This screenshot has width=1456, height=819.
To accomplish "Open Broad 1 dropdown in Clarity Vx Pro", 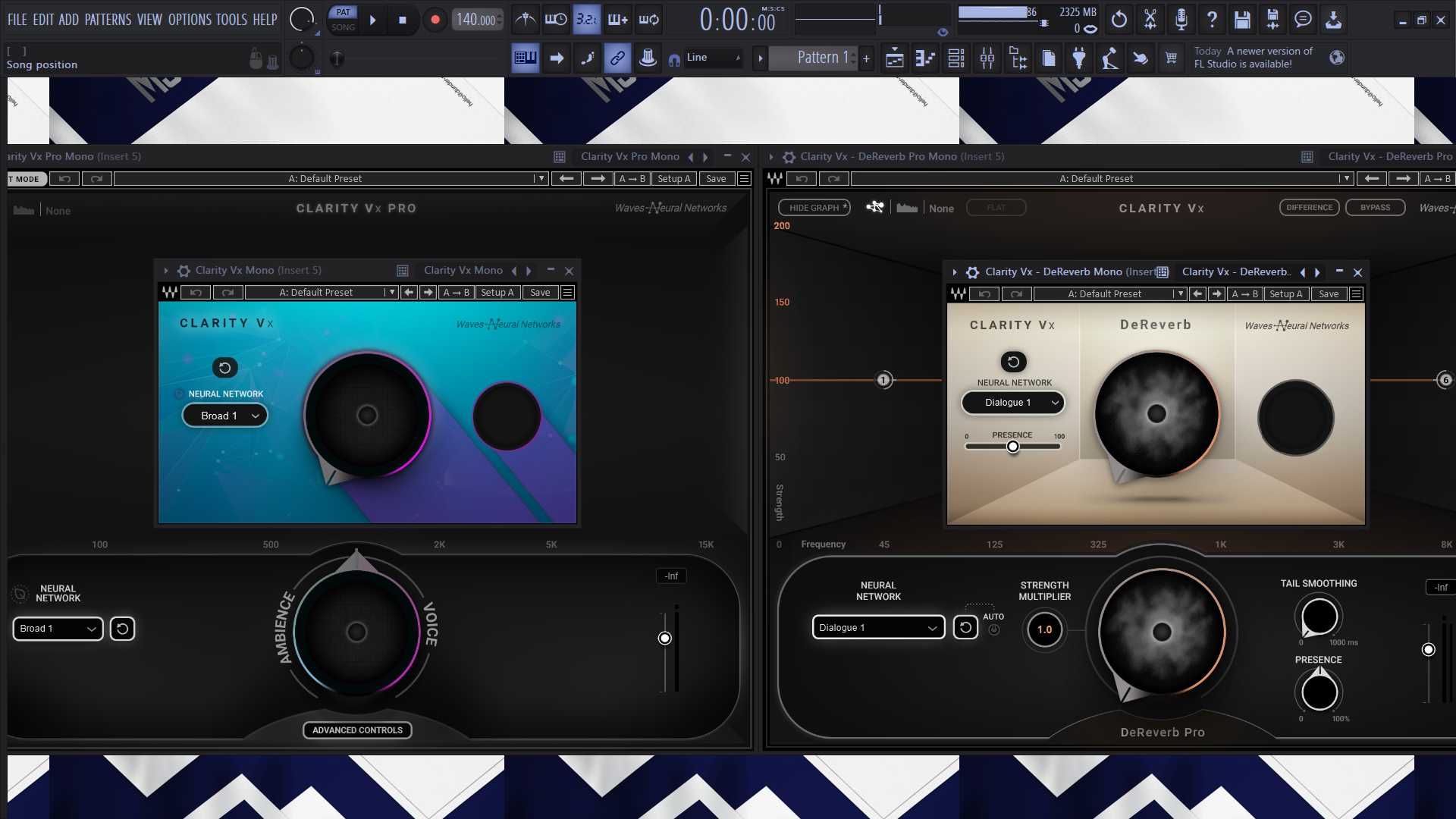I will (58, 629).
